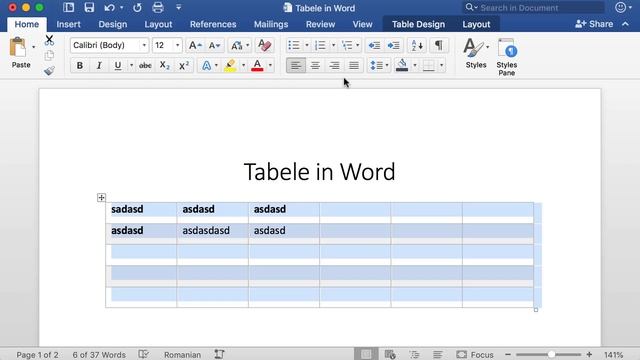
Task: Undo the last action
Action: tap(109, 7)
